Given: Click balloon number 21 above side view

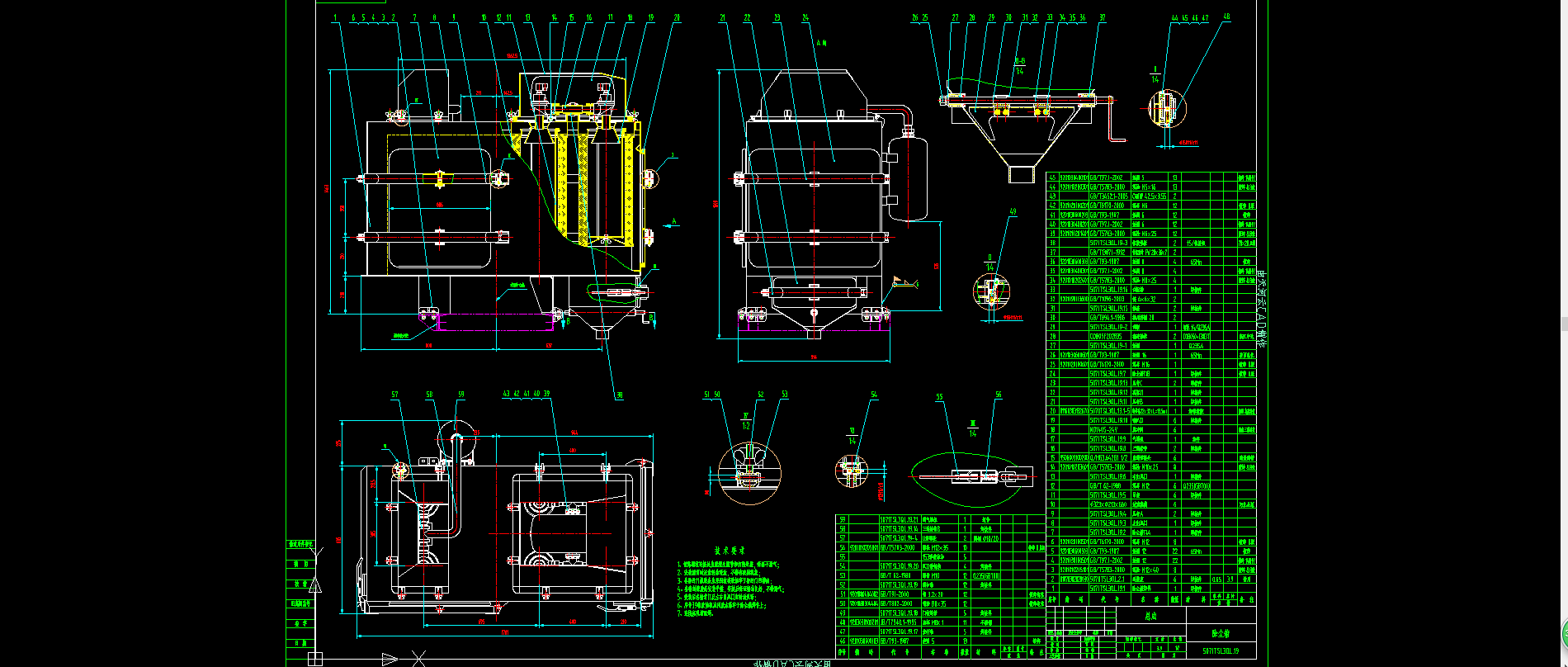Looking at the screenshot, I should pyautogui.click(x=722, y=17).
